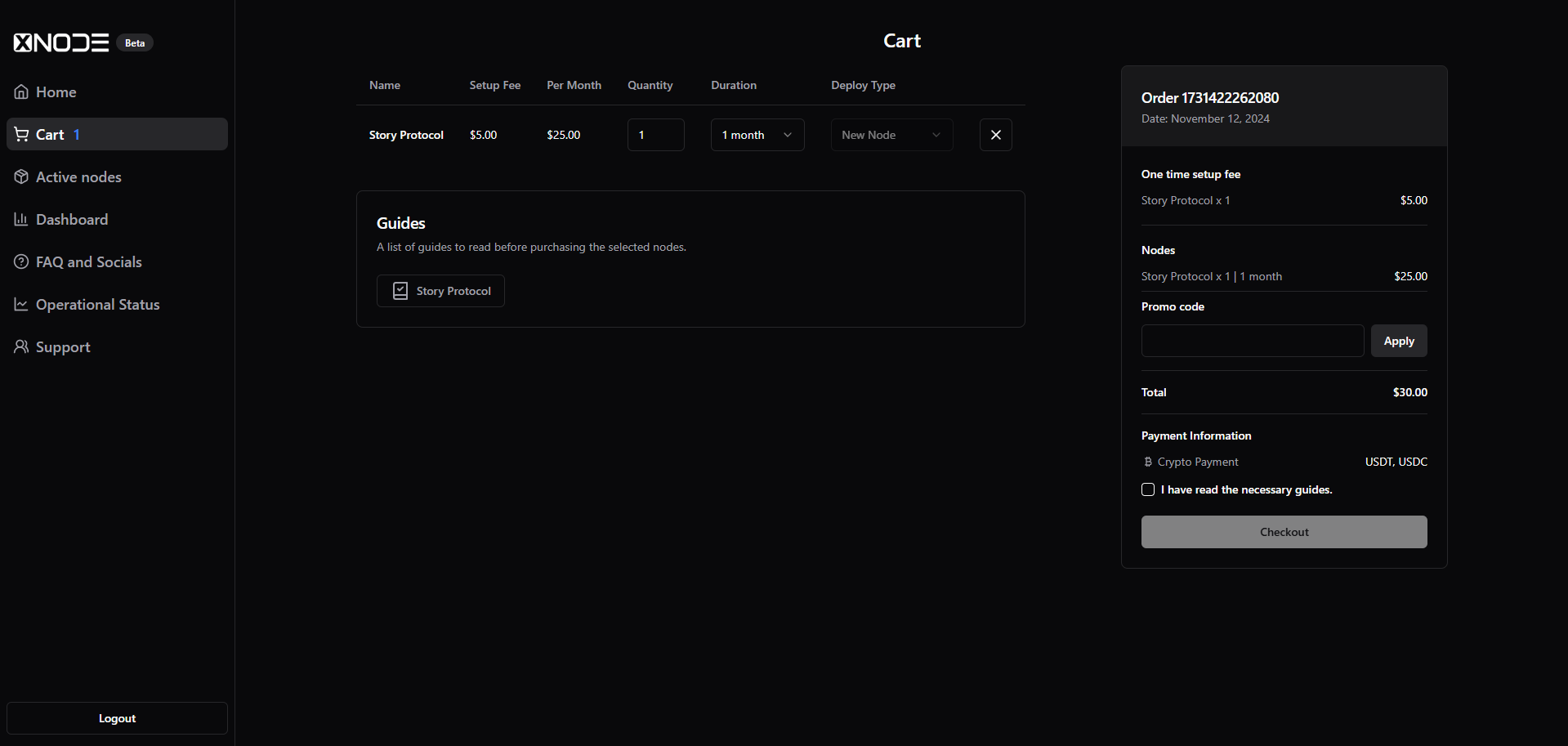The image size is (1568, 746).
Task: Open FAQ and Socials page
Action: (x=88, y=262)
